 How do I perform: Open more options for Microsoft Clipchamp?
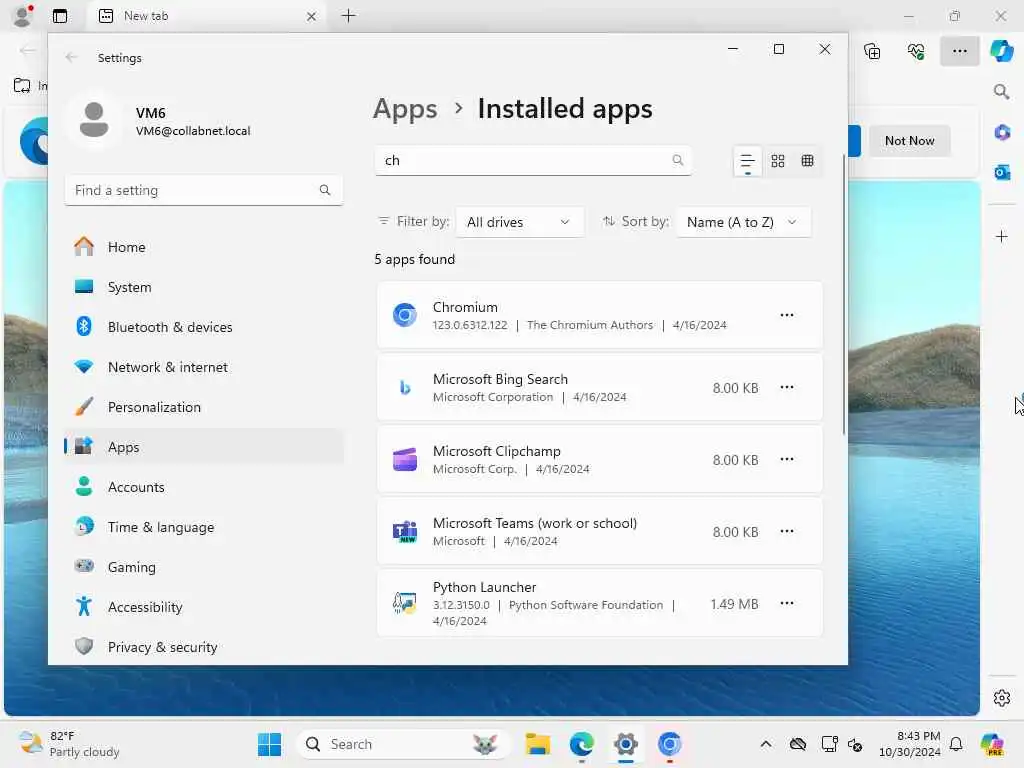pyautogui.click(x=786, y=459)
